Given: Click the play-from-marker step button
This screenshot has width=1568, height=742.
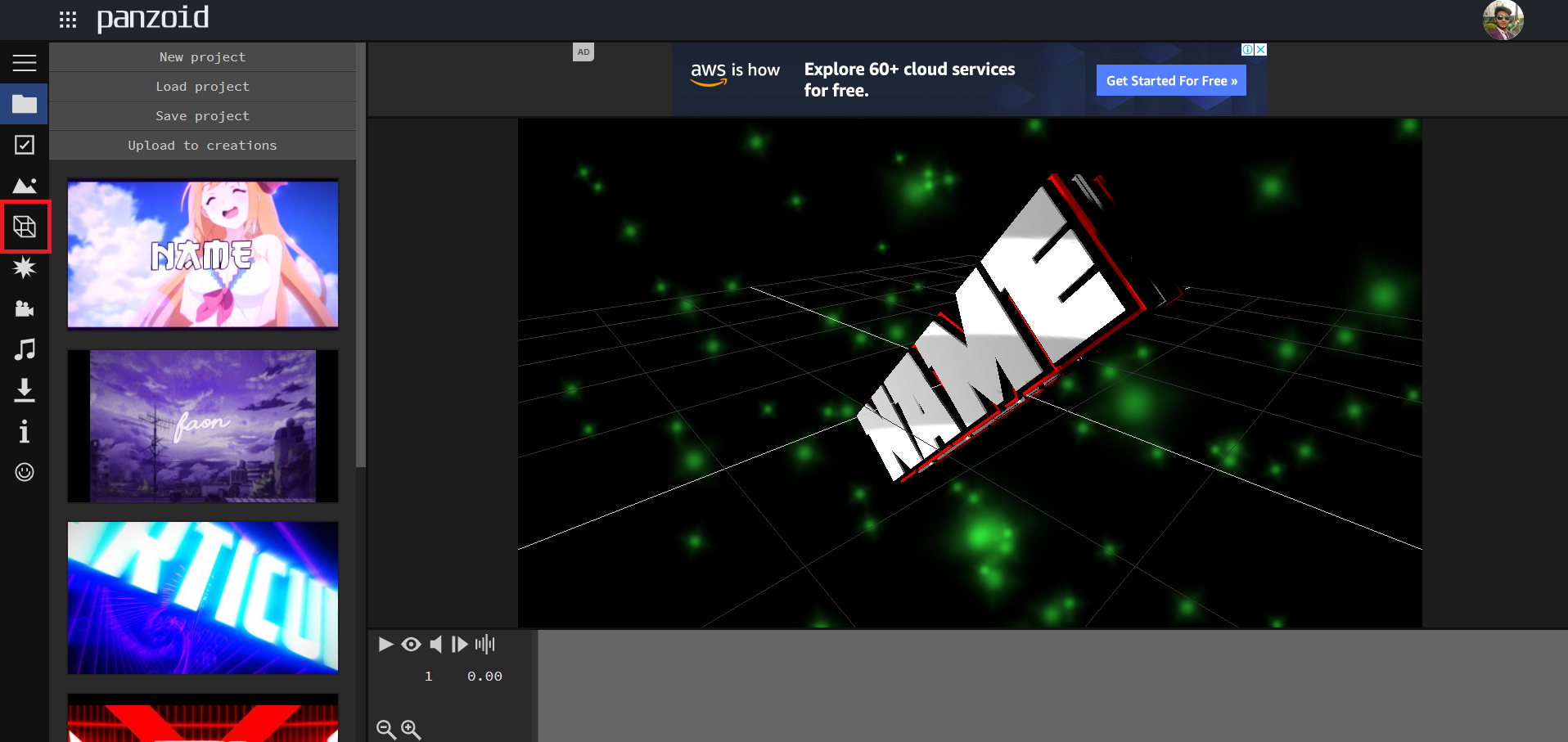Looking at the screenshot, I should (460, 645).
